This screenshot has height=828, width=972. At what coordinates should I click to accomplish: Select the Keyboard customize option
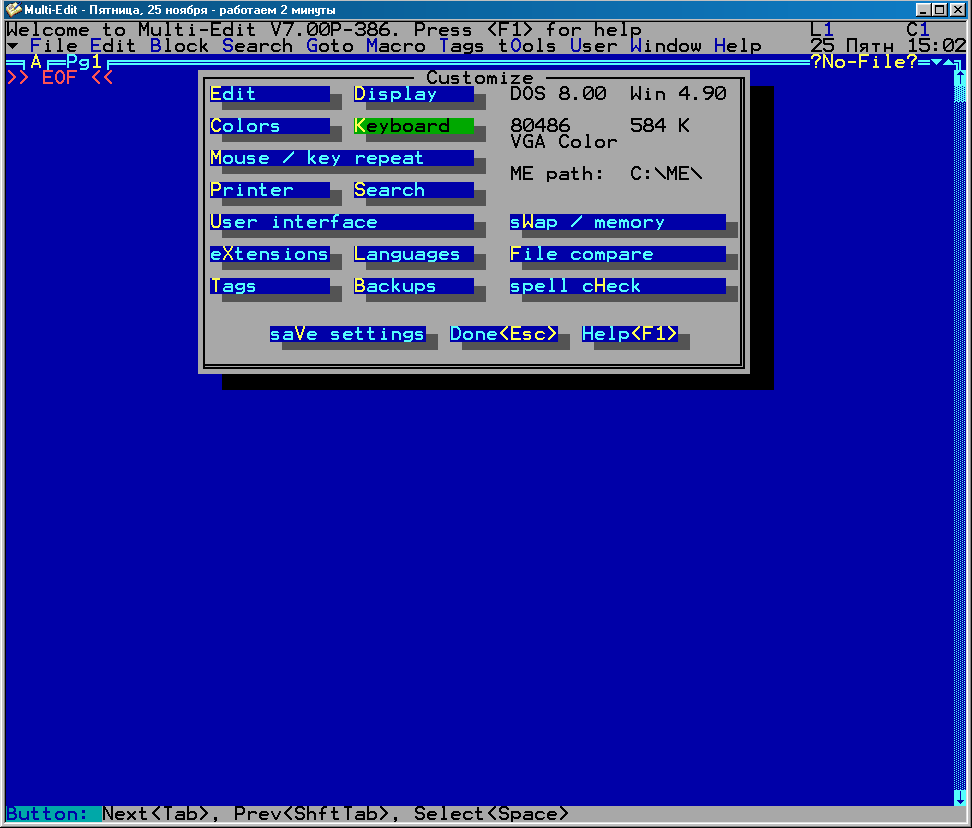[413, 126]
